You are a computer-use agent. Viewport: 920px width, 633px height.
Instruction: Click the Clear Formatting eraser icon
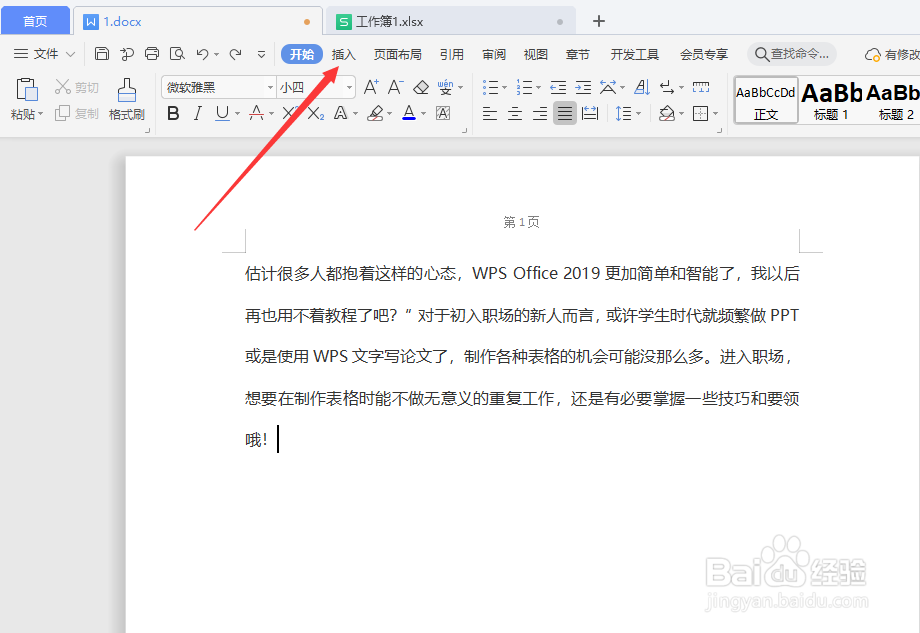[x=421, y=87]
